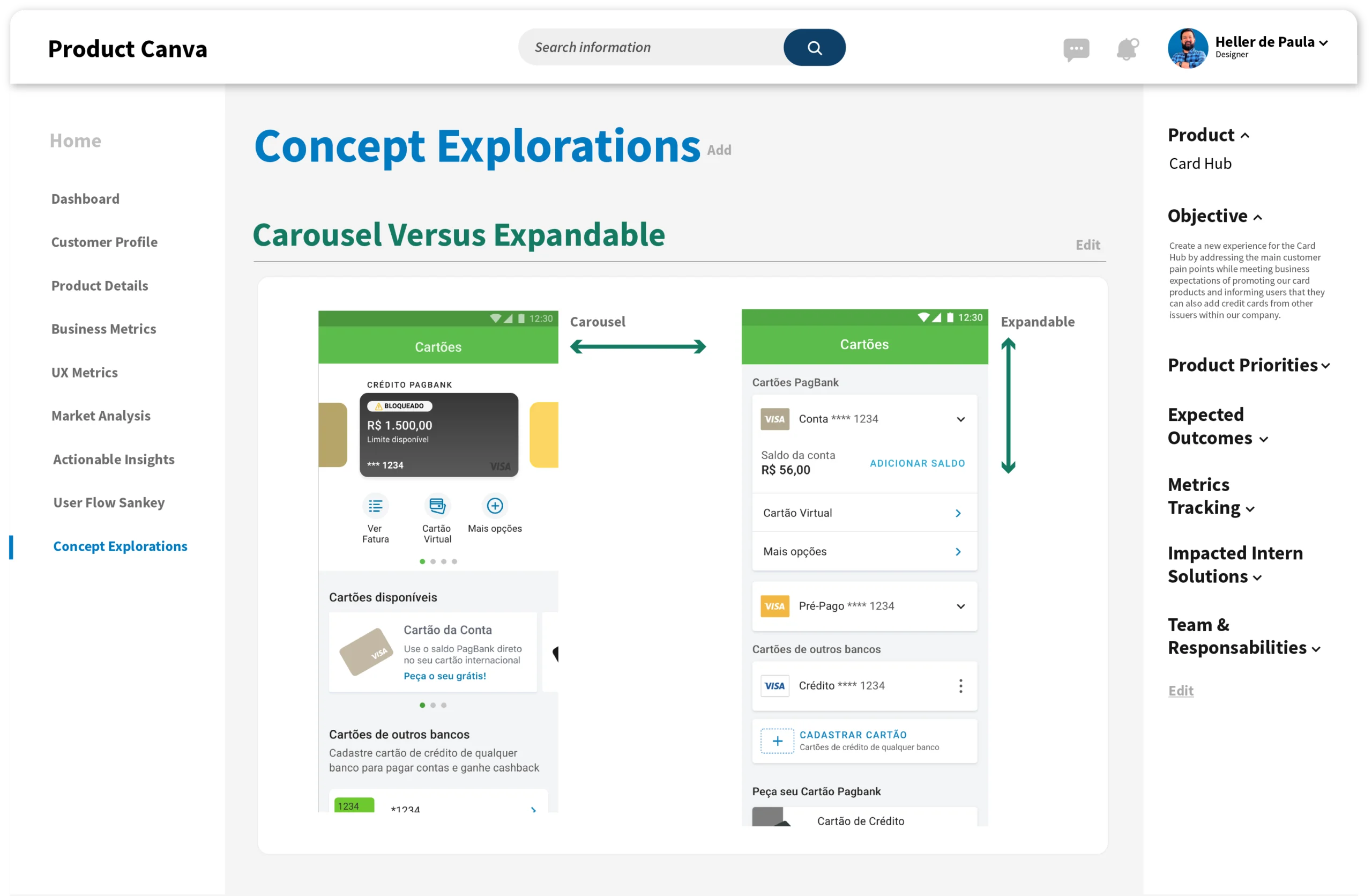This screenshot has height=896, width=1372.
Task: Expand Product Priorities section
Action: pyautogui.click(x=1325, y=366)
